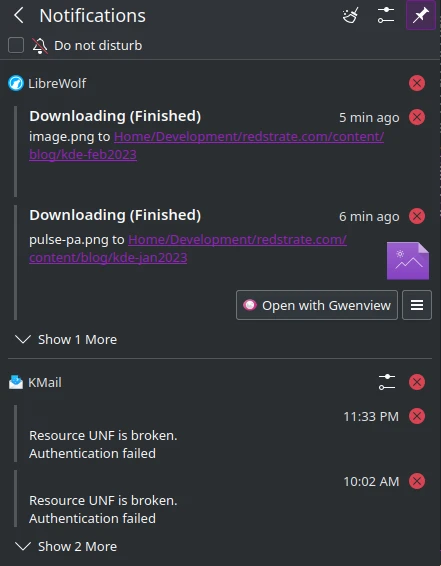Expand Show 1 More for LibreWolf
Viewport: 441px width, 566px height.
66,340
